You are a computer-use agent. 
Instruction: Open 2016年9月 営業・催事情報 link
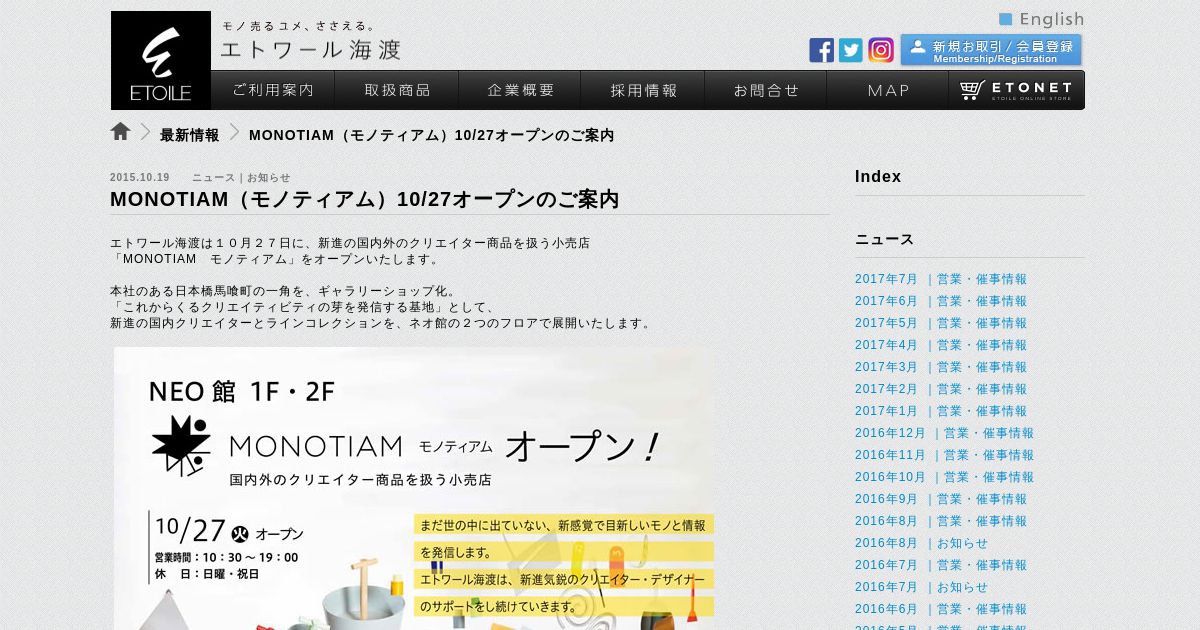pos(941,499)
